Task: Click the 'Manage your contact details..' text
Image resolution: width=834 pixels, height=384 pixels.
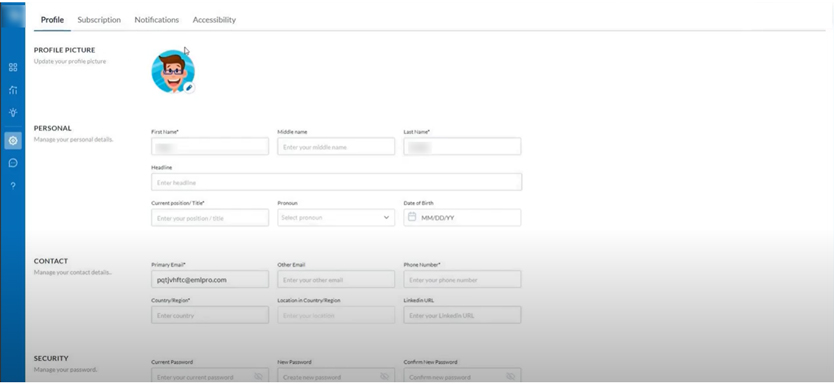Action: [x=73, y=273]
